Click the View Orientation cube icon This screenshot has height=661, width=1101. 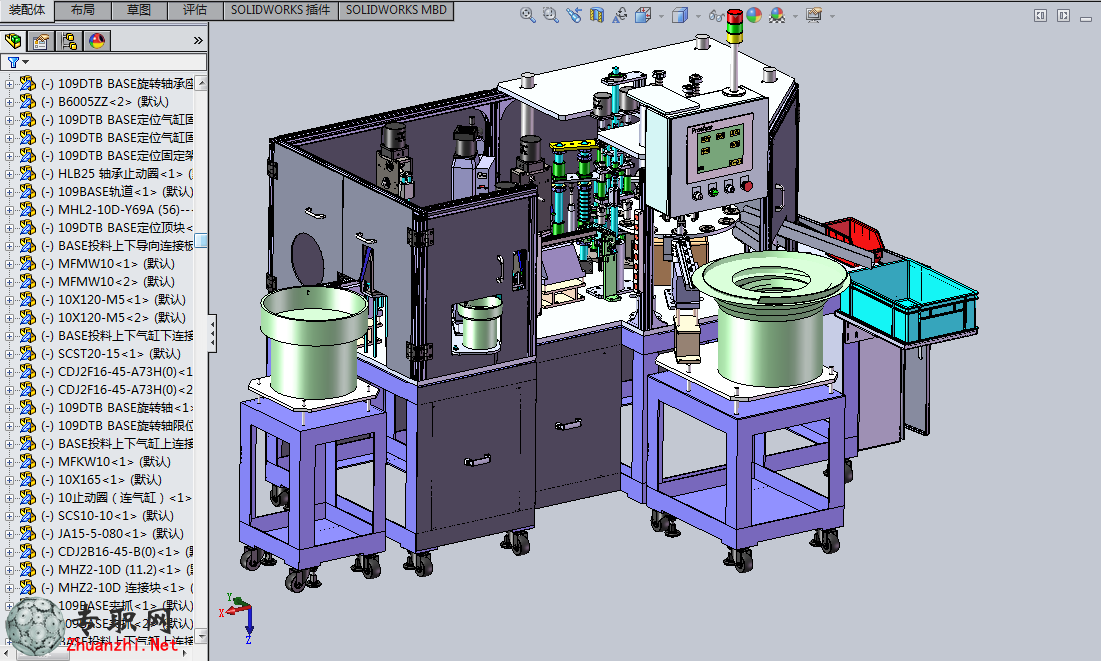point(642,15)
